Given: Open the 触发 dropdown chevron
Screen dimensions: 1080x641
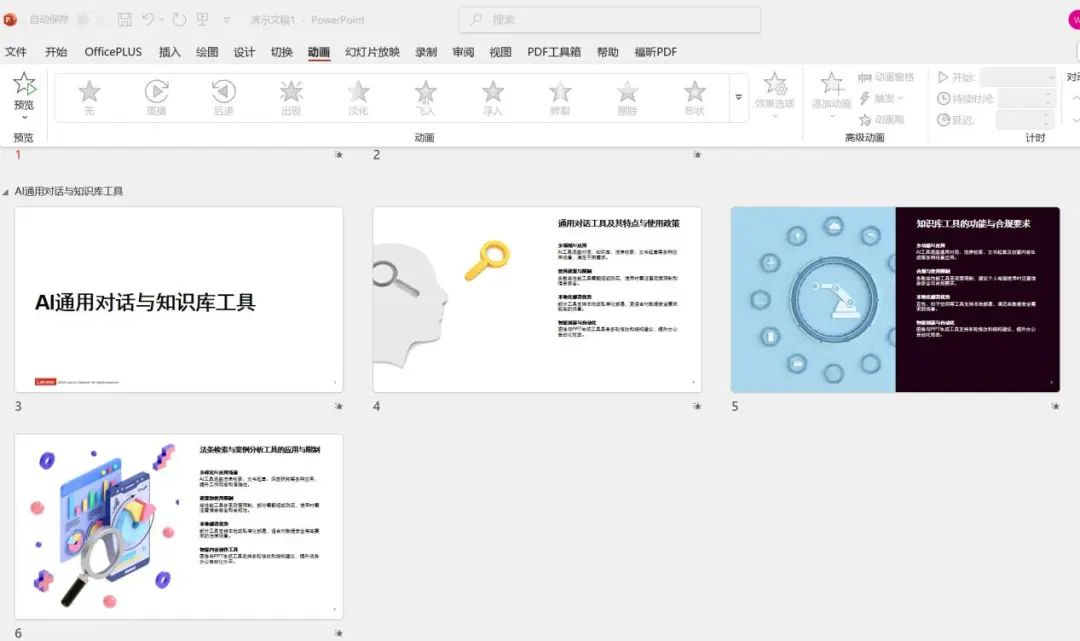Looking at the screenshot, I should pyautogui.click(x=900, y=98).
